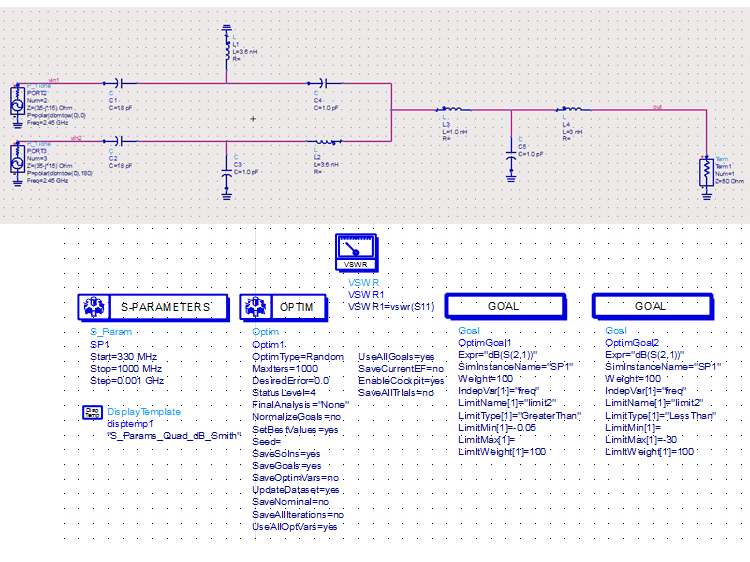Select the OPTIM controller gear icon
The width and height of the screenshot is (750, 562).
[255, 307]
